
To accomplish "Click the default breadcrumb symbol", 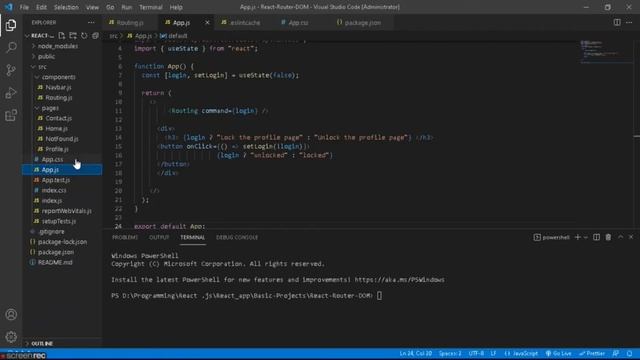I will 175,36.
